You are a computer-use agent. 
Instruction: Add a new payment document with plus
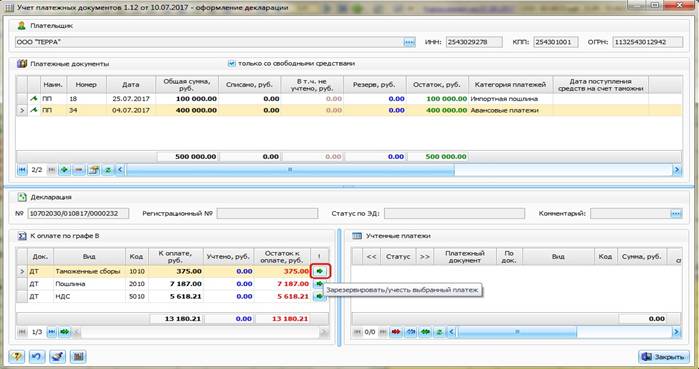(x=65, y=170)
